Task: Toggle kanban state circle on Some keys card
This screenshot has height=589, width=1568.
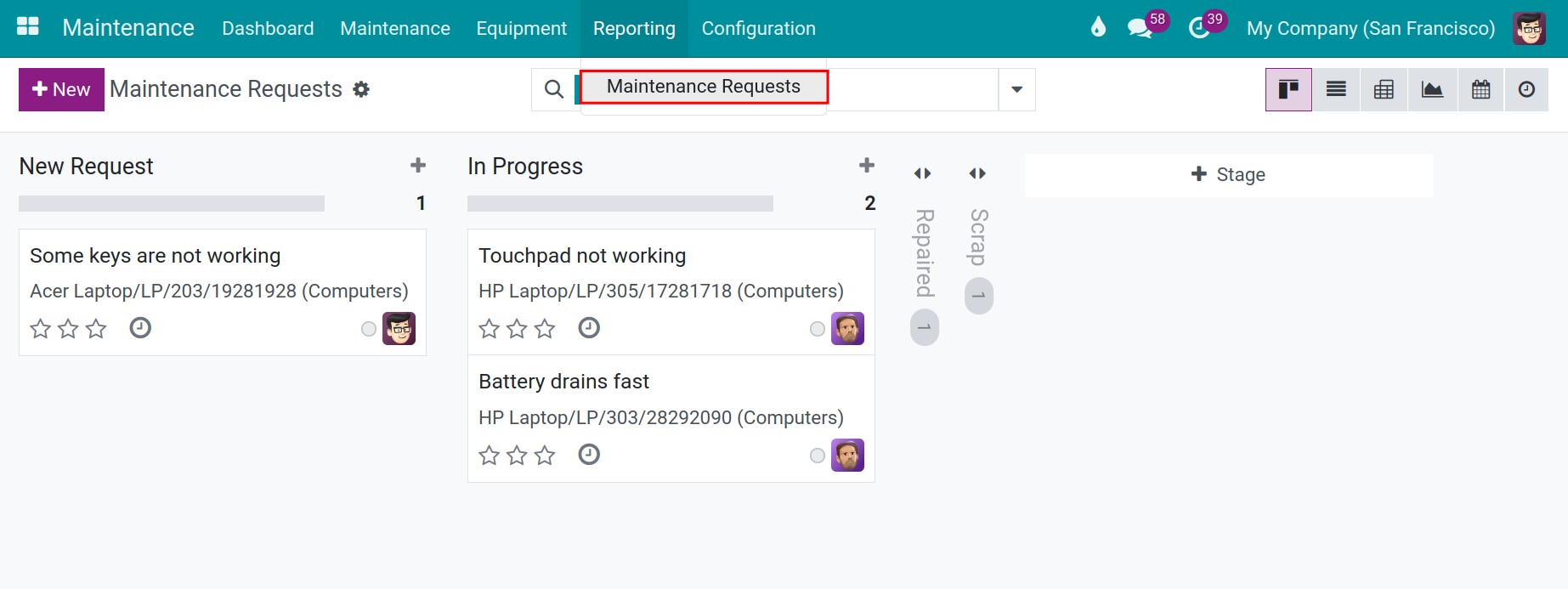Action: click(368, 329)
